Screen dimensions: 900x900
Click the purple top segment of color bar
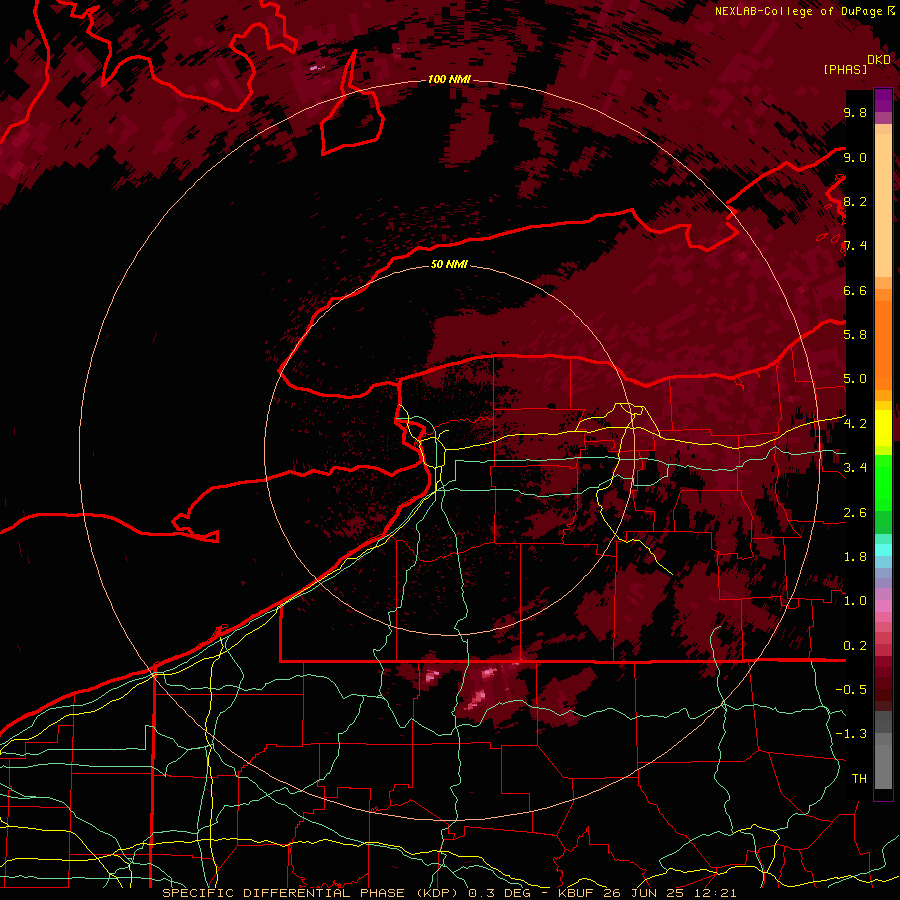coord(883,101)
